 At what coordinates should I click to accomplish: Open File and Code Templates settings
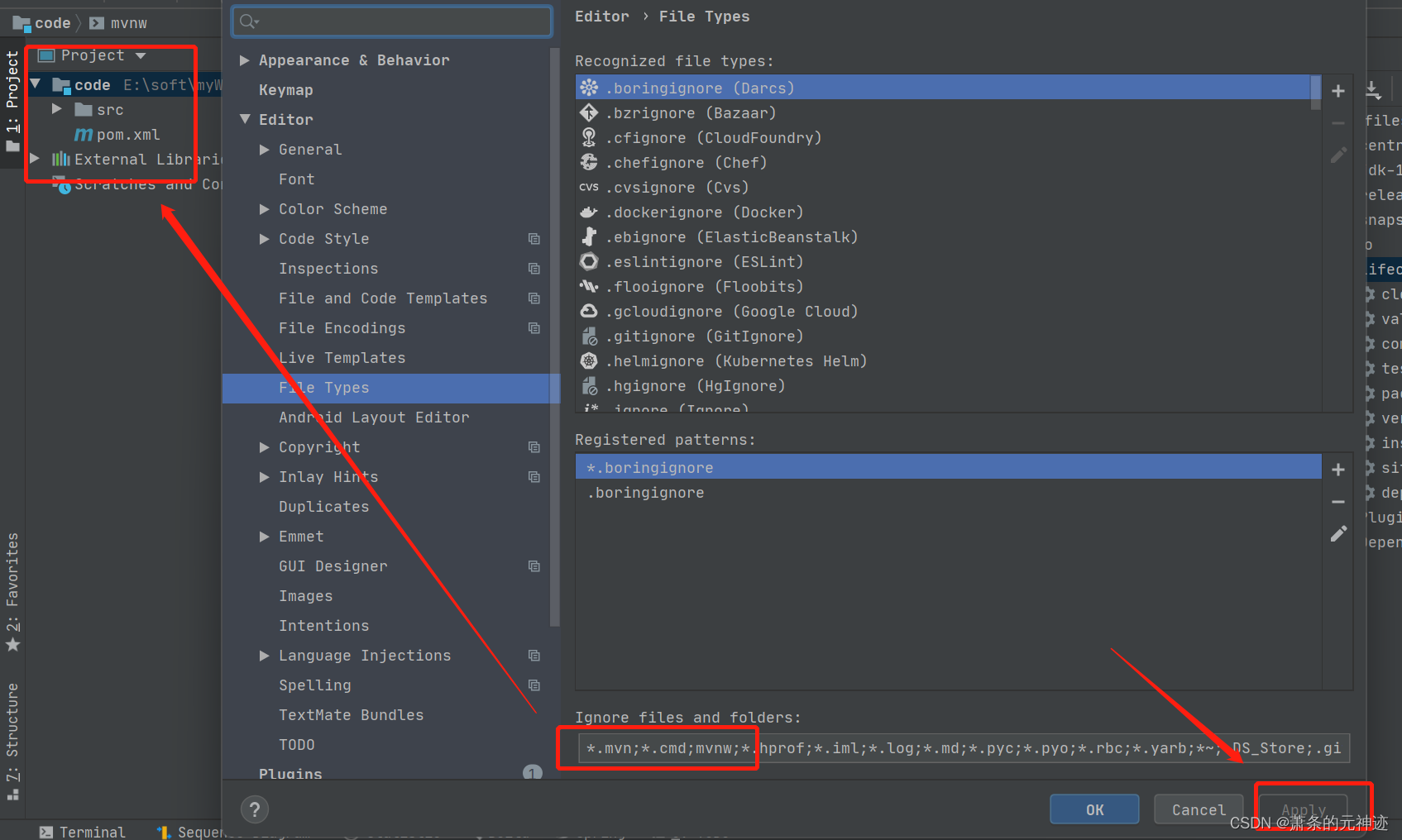tap(383, 298)
